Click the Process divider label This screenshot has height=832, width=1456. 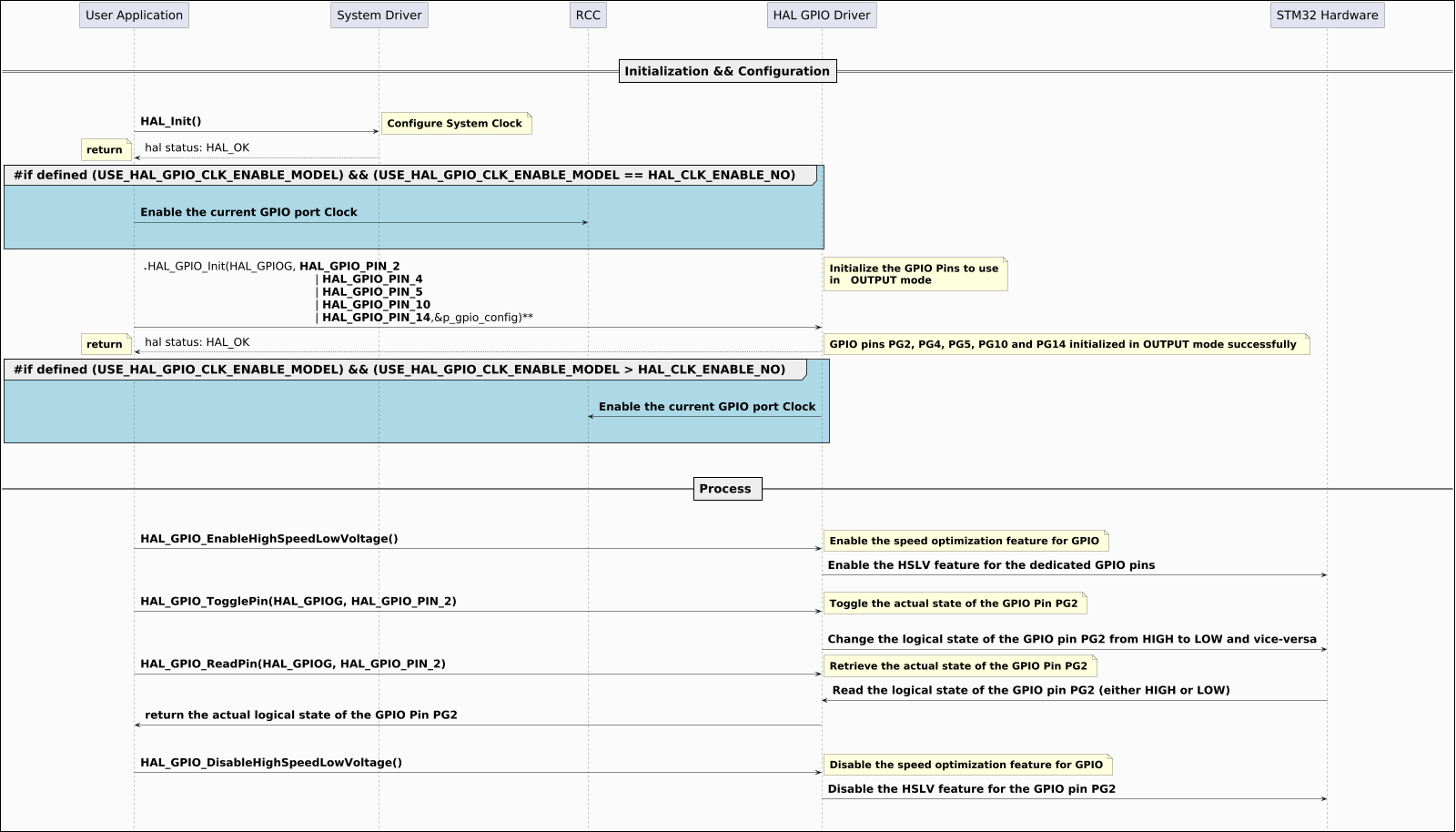[727, 489]
